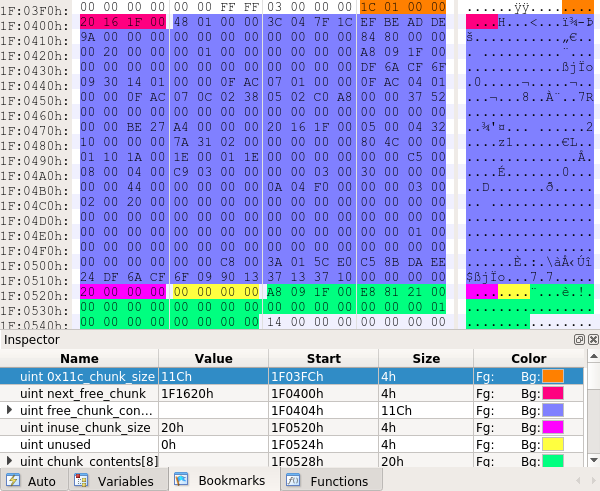Click start address 1F0524h cell
The height and width of the screenshot is (491, 600).
297,444
